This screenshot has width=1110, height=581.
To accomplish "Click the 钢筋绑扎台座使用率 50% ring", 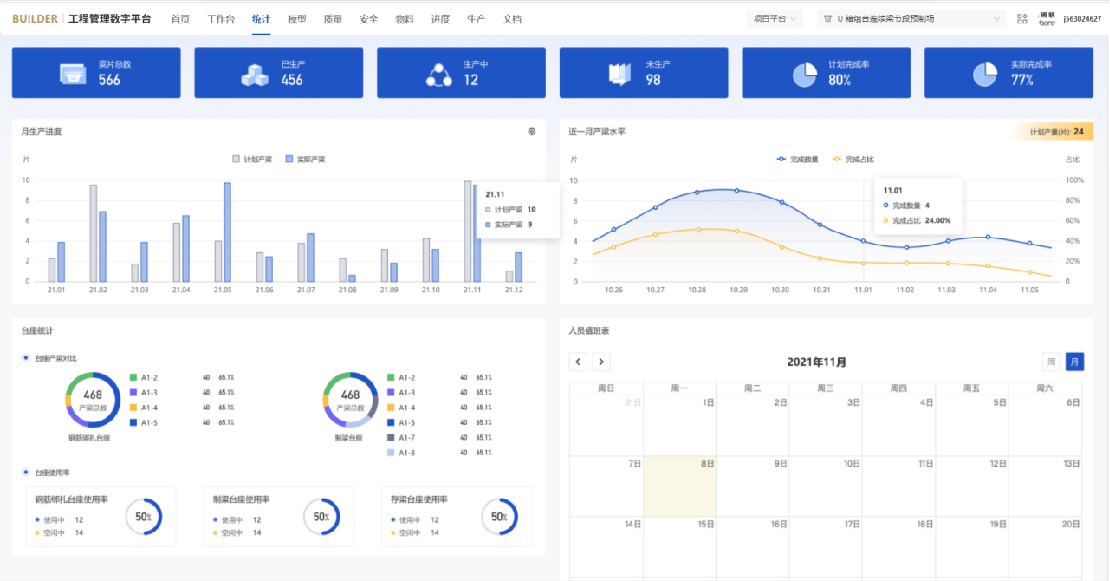I will click(x=144, y=517).
